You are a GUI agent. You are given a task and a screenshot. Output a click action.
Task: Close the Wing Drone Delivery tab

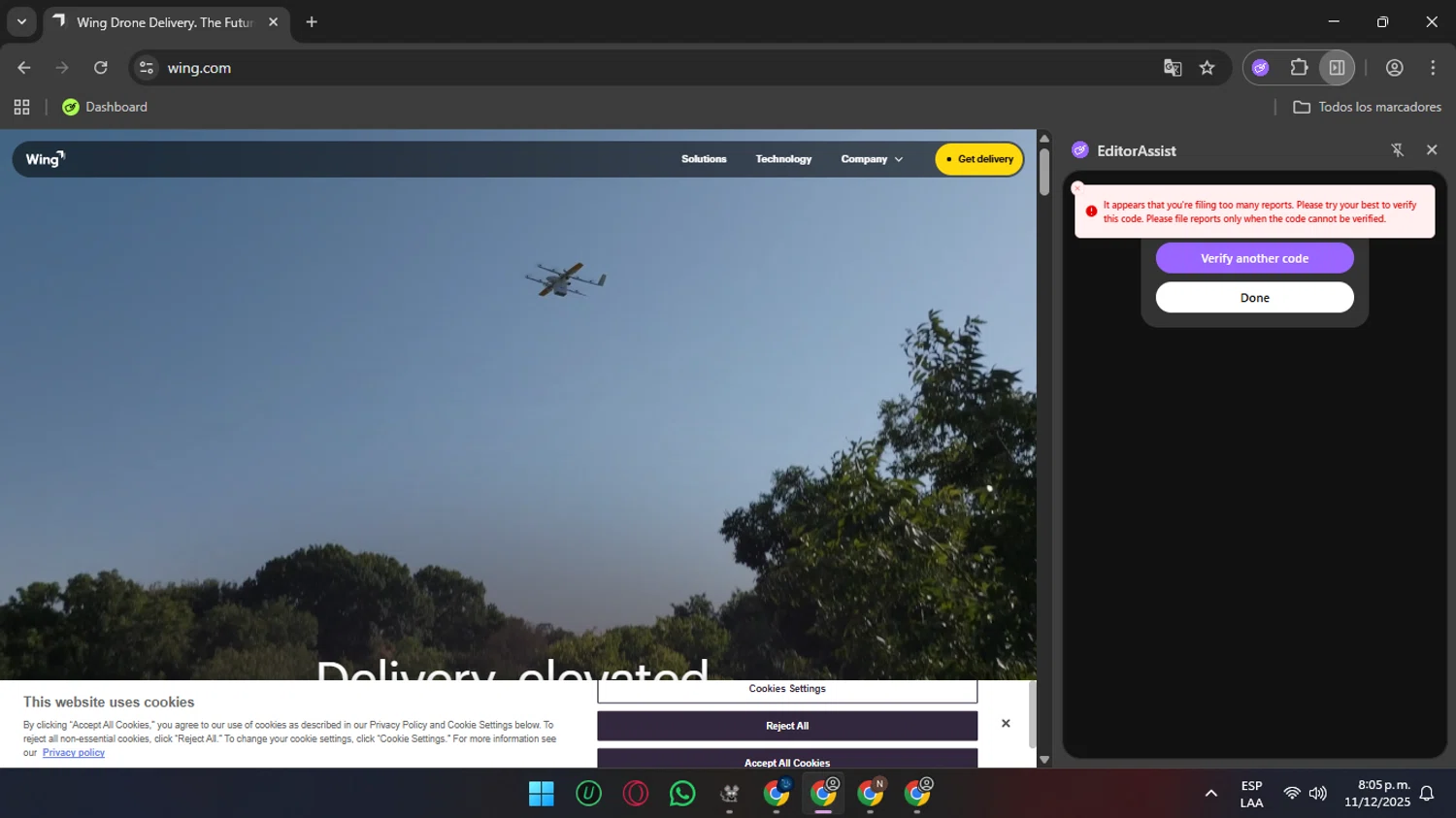pyautogui.click(x=273, y=22)
